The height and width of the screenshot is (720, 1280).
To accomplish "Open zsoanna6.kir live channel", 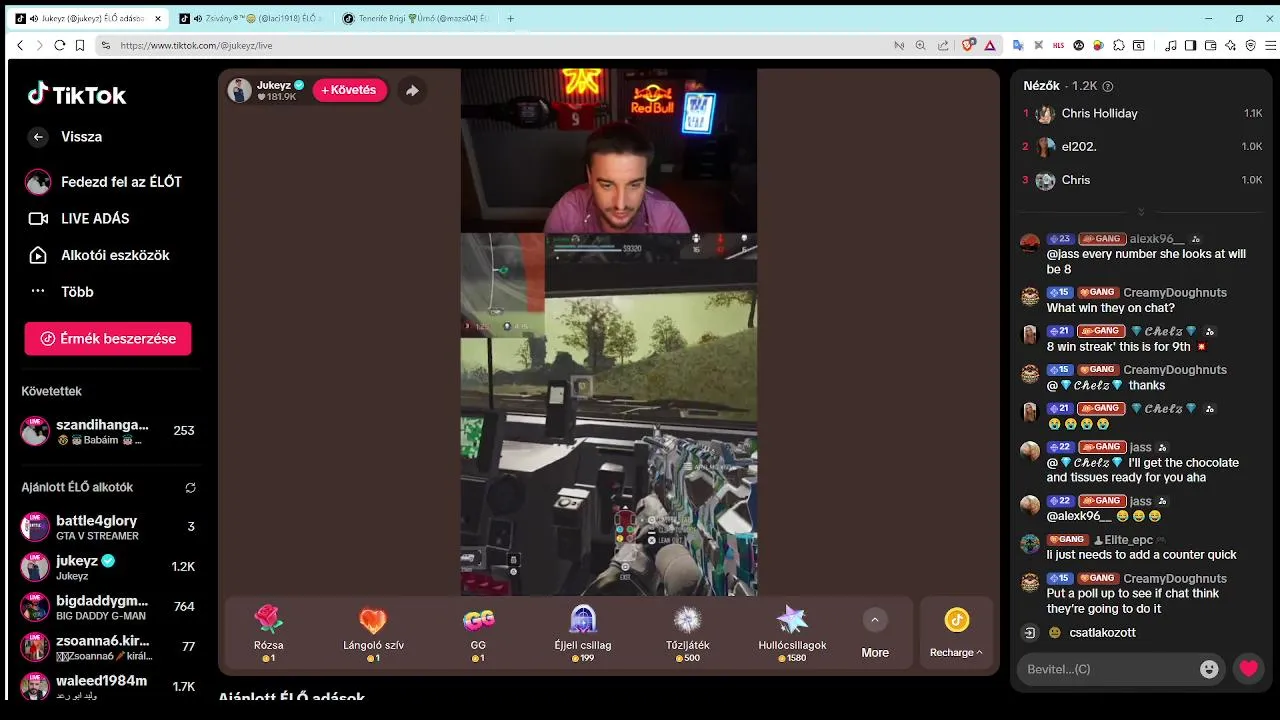I will (x=108, y=647).
